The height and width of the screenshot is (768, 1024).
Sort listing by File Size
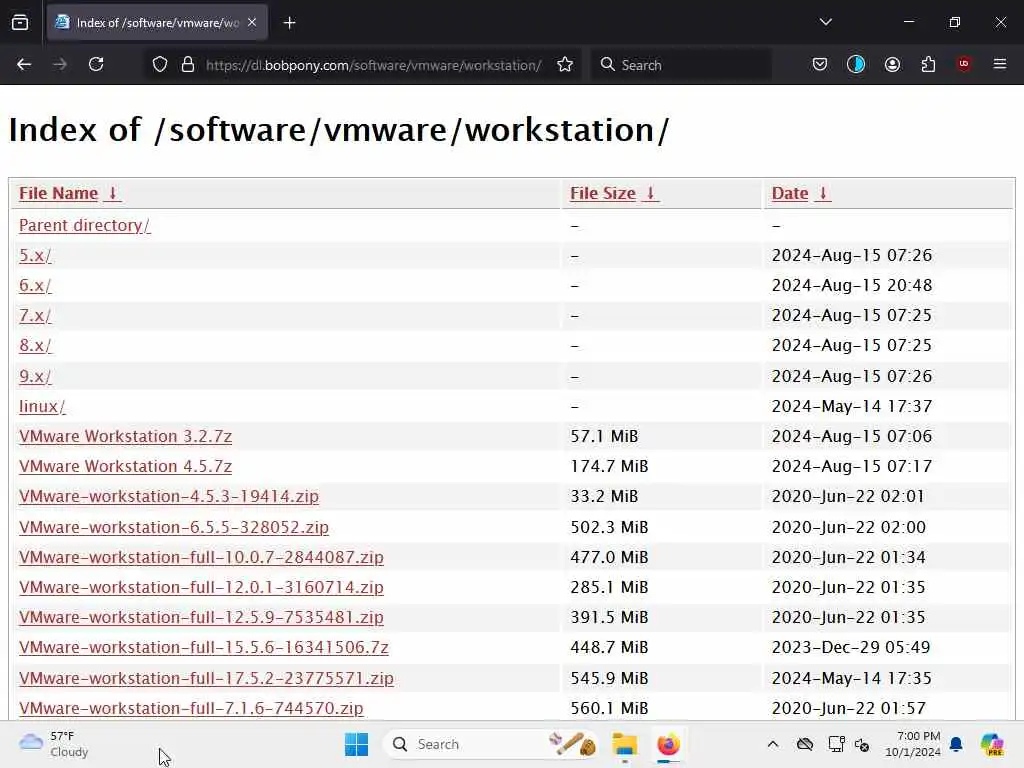coord(614,193)
